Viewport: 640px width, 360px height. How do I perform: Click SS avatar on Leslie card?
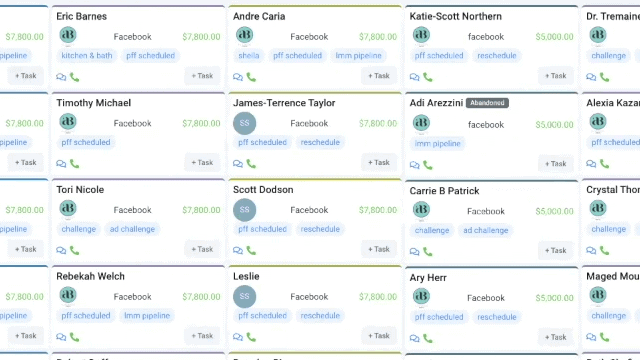[x=244, y=296]
